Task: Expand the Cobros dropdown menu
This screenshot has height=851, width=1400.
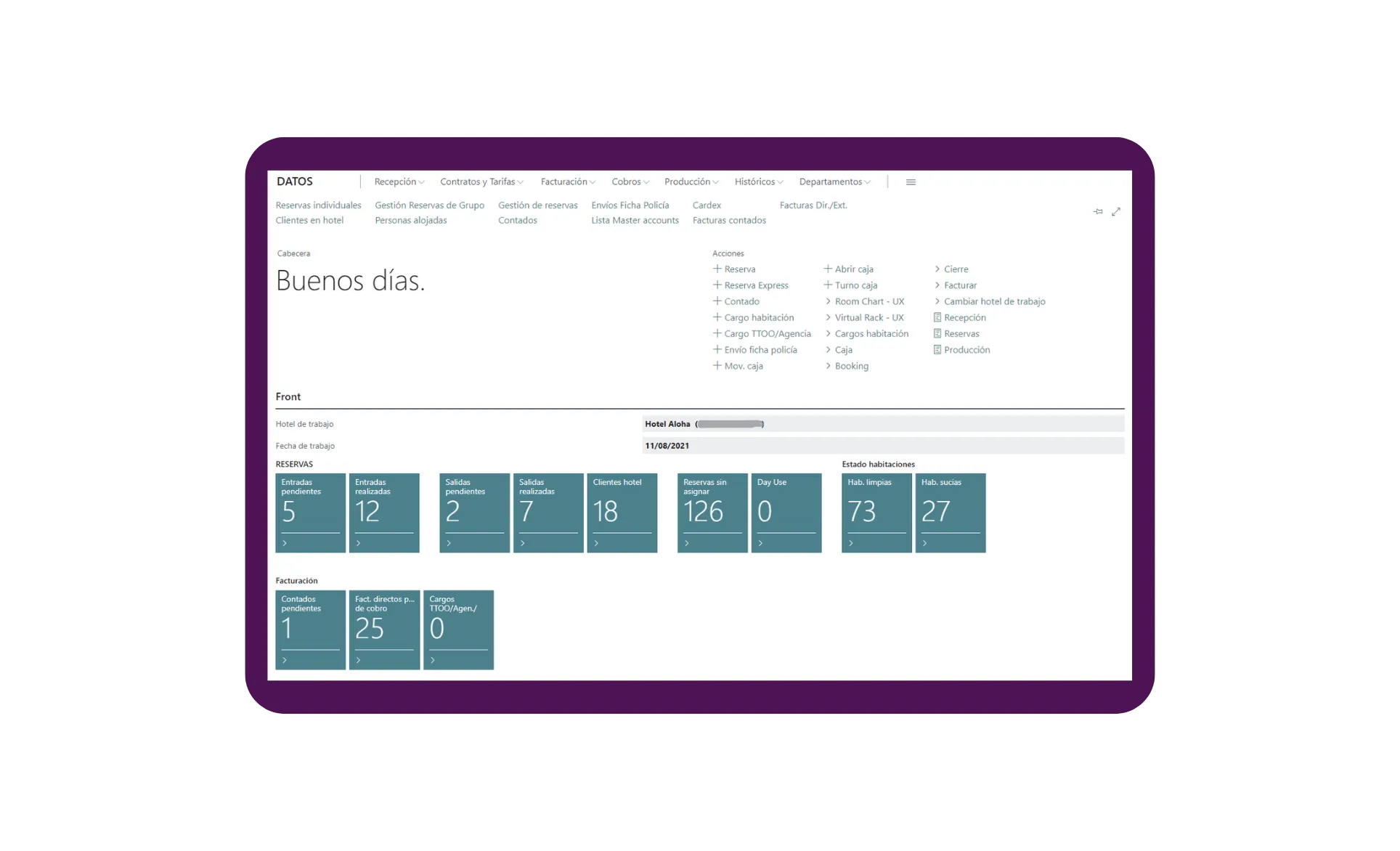Action: [630, 182]
